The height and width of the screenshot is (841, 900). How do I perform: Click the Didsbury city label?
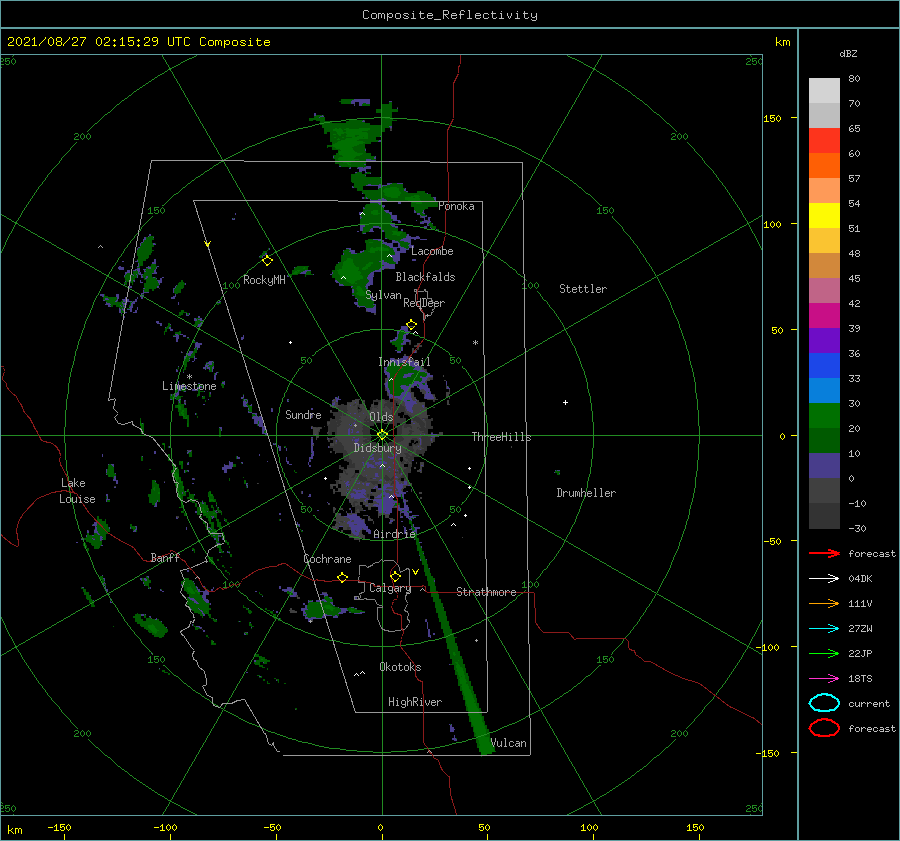tap(378, 448)
